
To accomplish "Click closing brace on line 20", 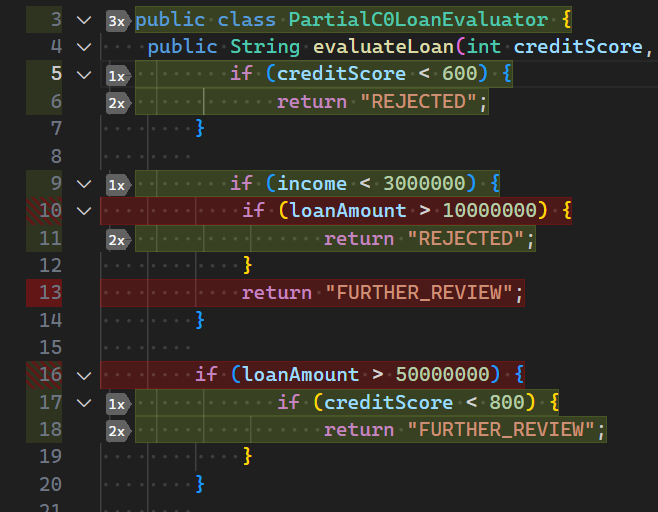I will tap(200, 484).
